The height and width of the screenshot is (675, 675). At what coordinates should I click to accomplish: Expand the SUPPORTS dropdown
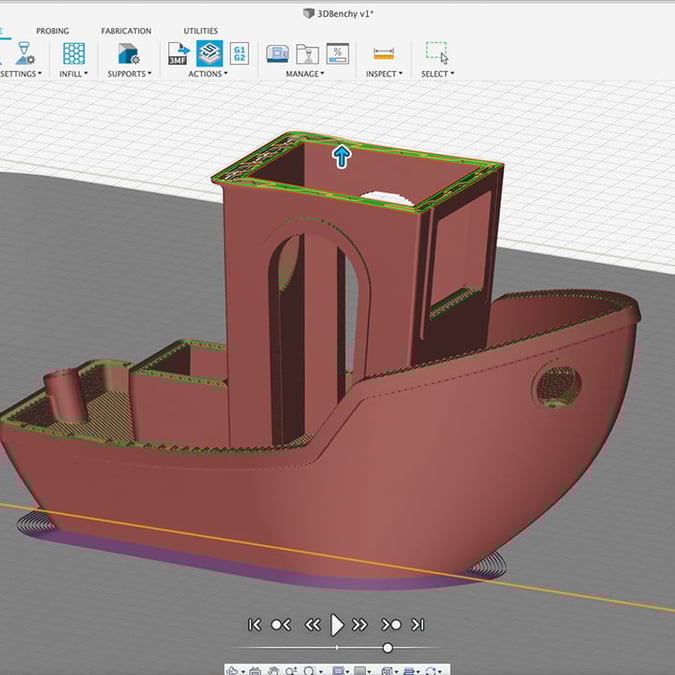pos(129,74)
